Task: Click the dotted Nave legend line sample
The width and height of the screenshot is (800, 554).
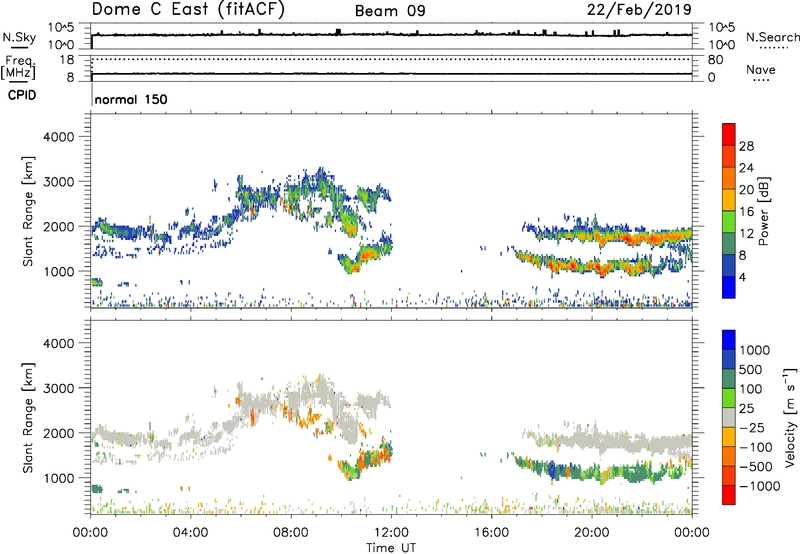Action: click(x=761, y=80)
